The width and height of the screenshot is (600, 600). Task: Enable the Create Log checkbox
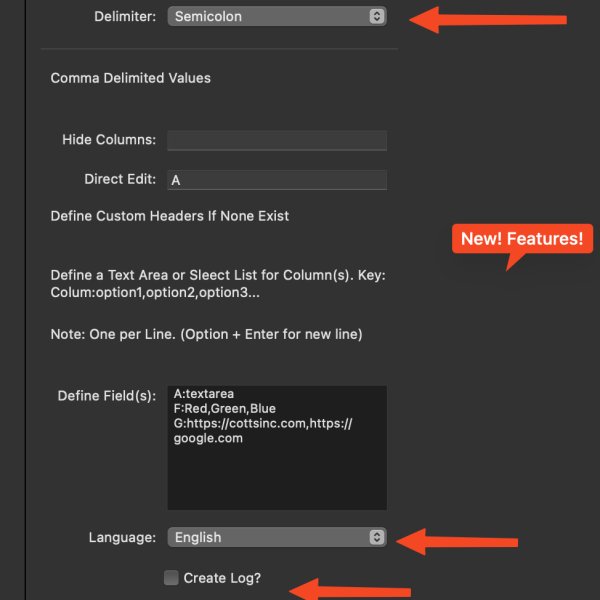[171, 578]
